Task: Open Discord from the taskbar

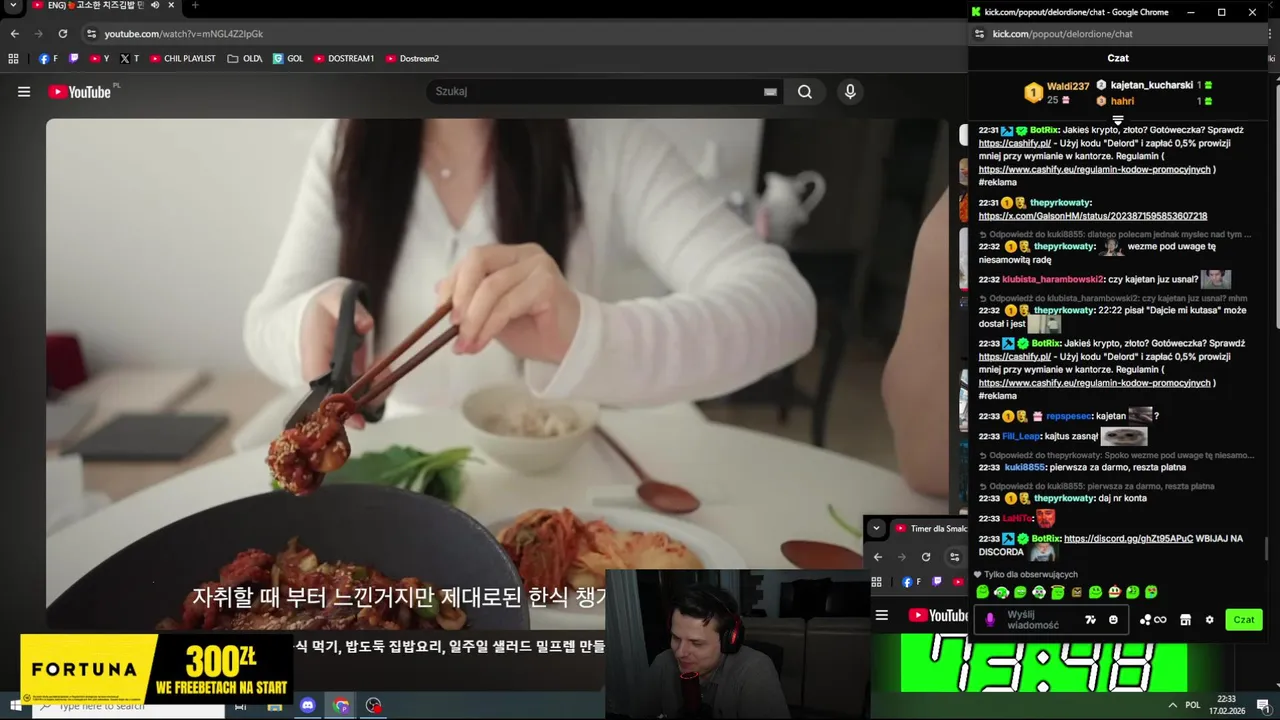Action: [x=308, y=706]
